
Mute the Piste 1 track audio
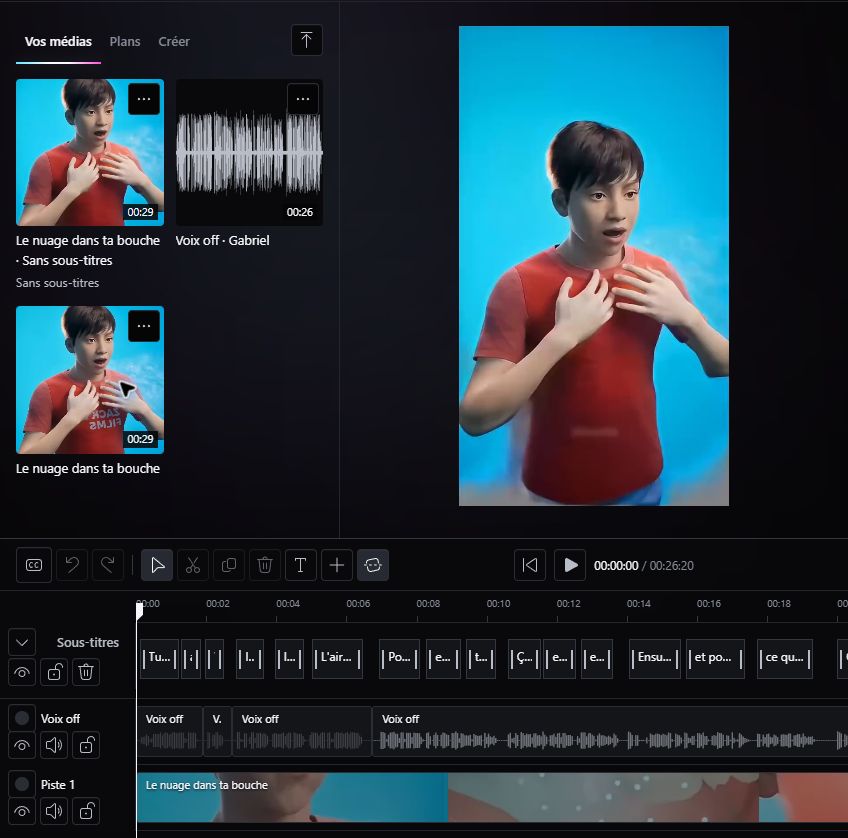click(54, 811)
